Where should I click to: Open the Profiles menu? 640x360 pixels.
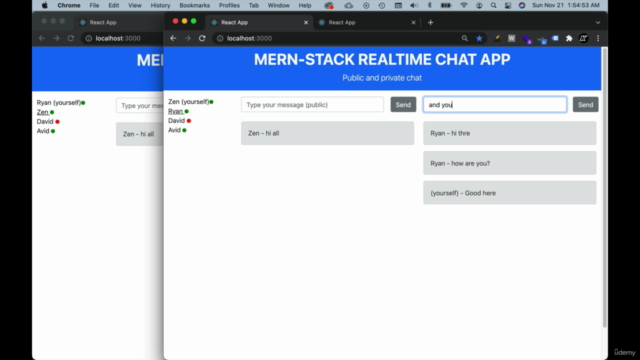pyautogui.click(x=229, y=5)
